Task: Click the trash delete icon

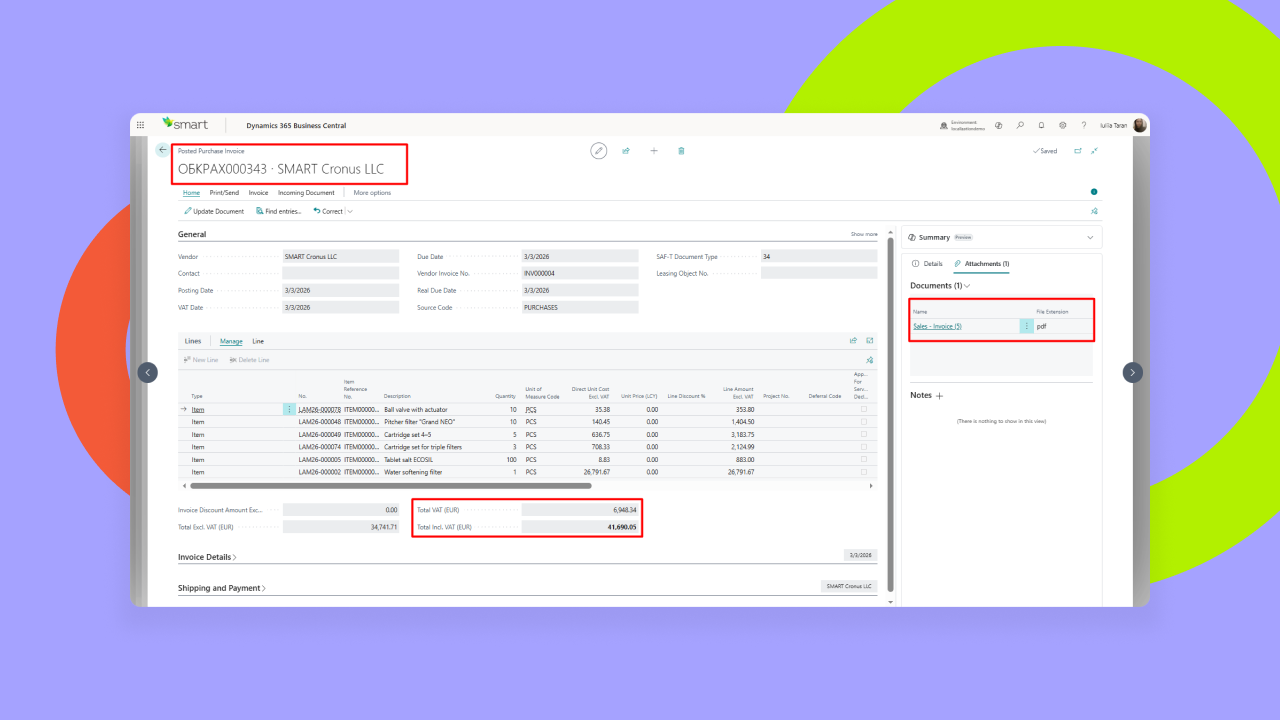Action: pyautogui.click(x=681, y=151)
